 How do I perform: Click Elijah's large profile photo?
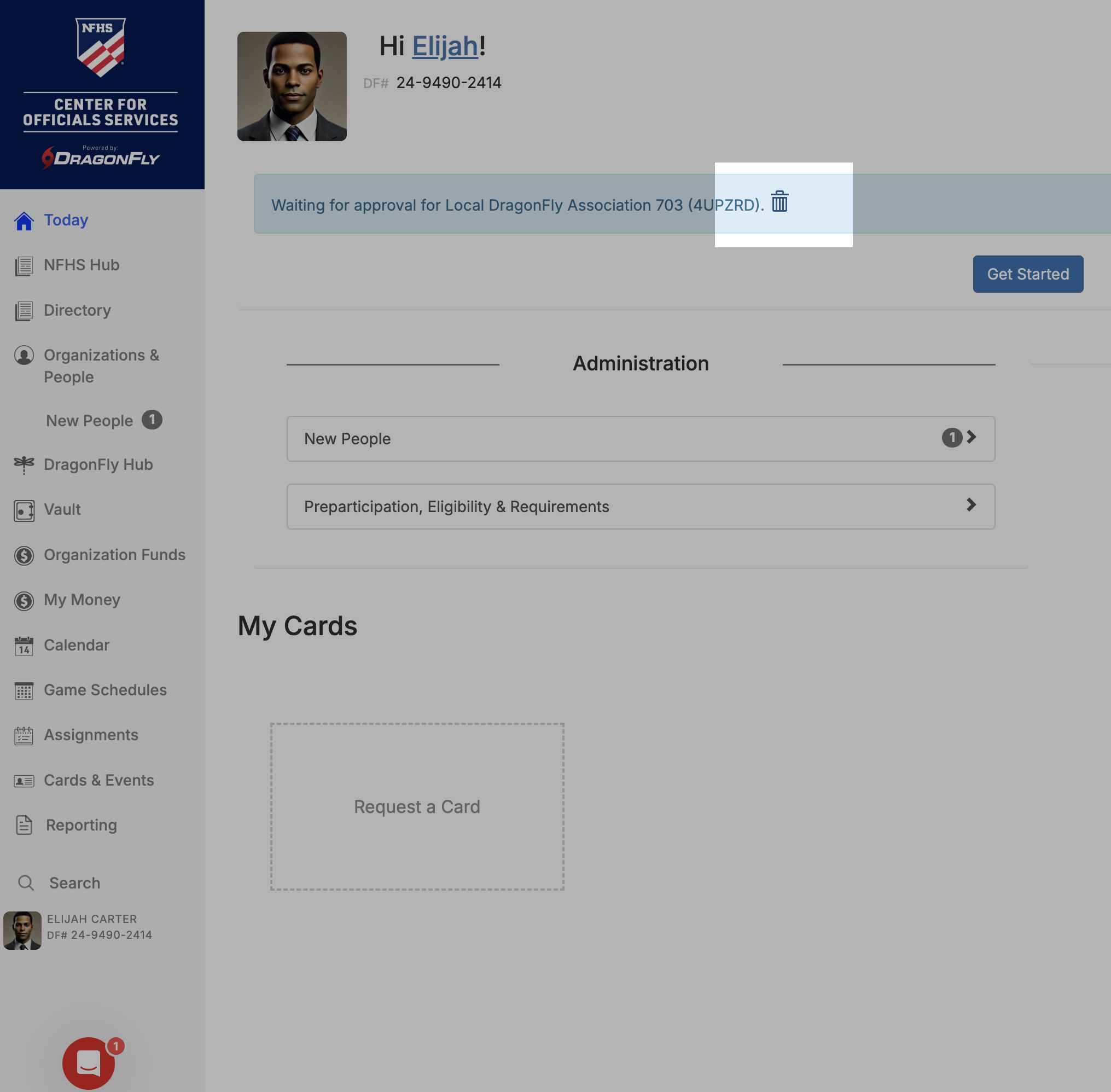coord(292,86)
